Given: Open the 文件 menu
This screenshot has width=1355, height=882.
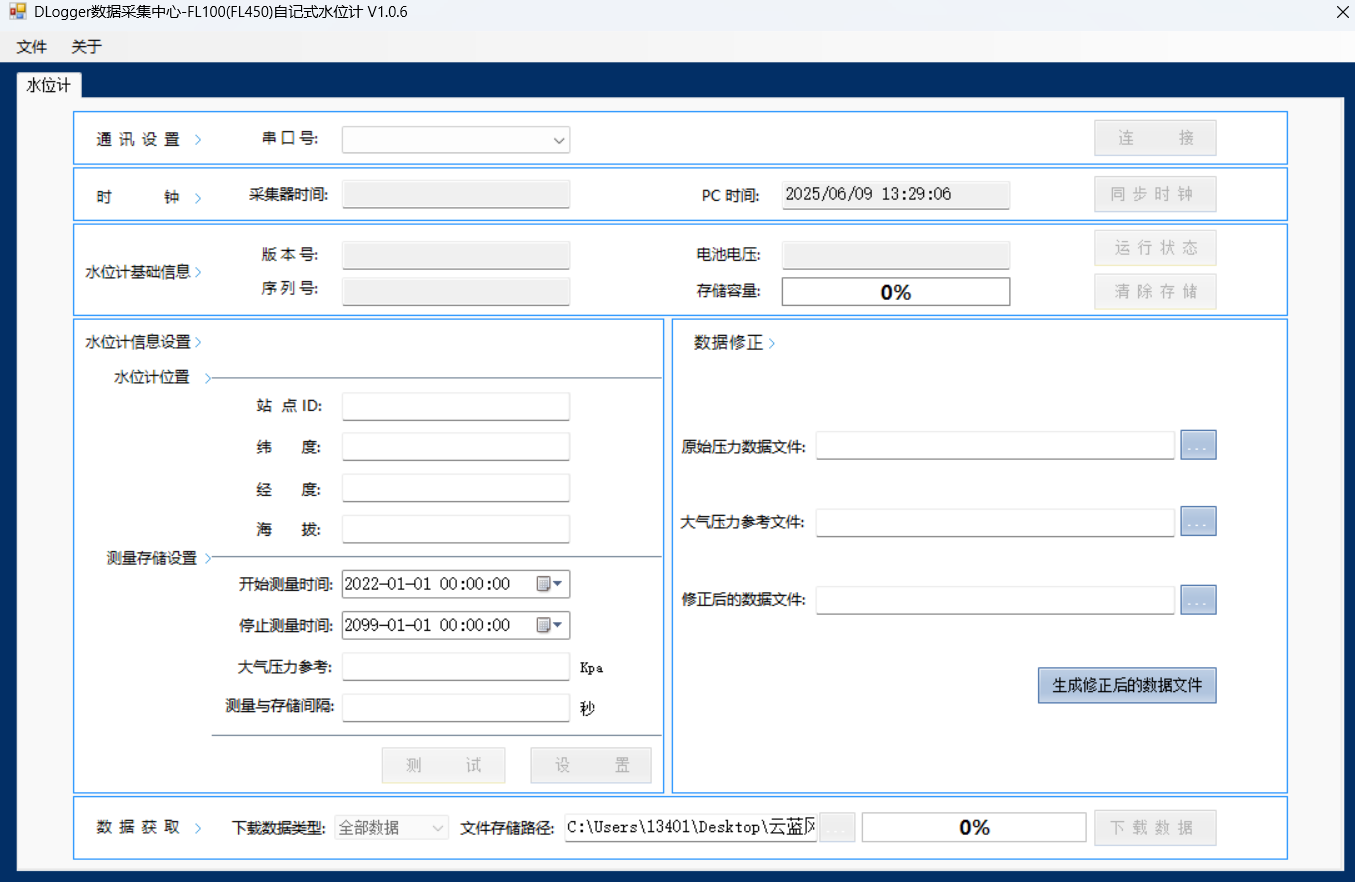Looking at the screenshot, I should click(32, 46).
